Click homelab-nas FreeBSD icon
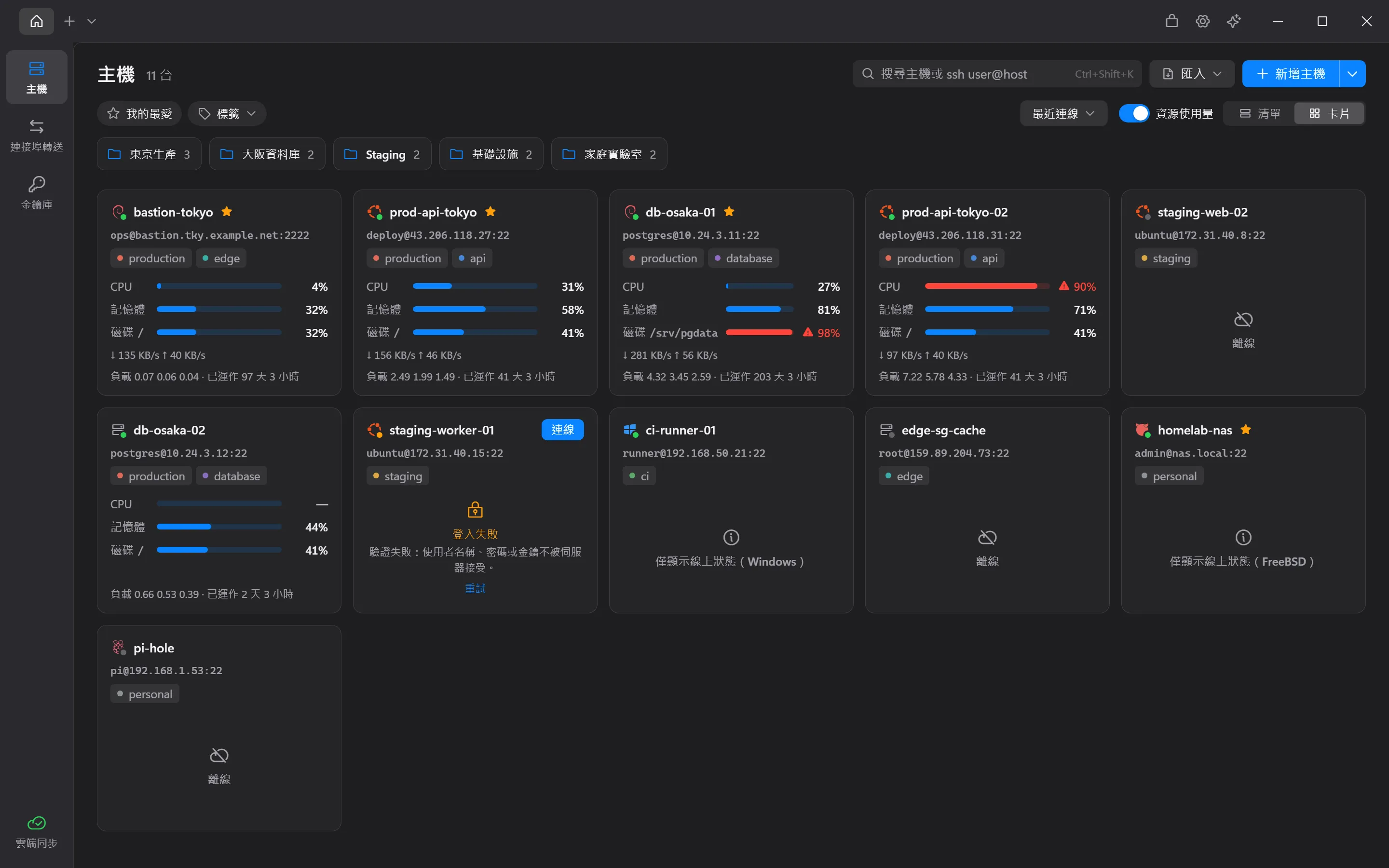 [1142, 429]
